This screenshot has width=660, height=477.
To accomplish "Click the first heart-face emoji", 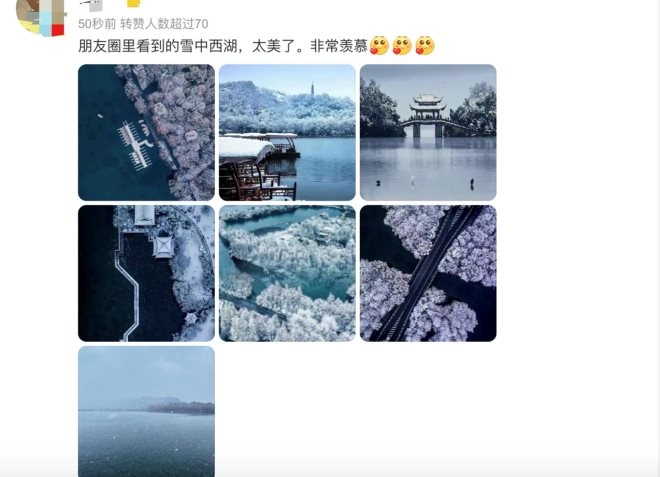I will (379, 46).
